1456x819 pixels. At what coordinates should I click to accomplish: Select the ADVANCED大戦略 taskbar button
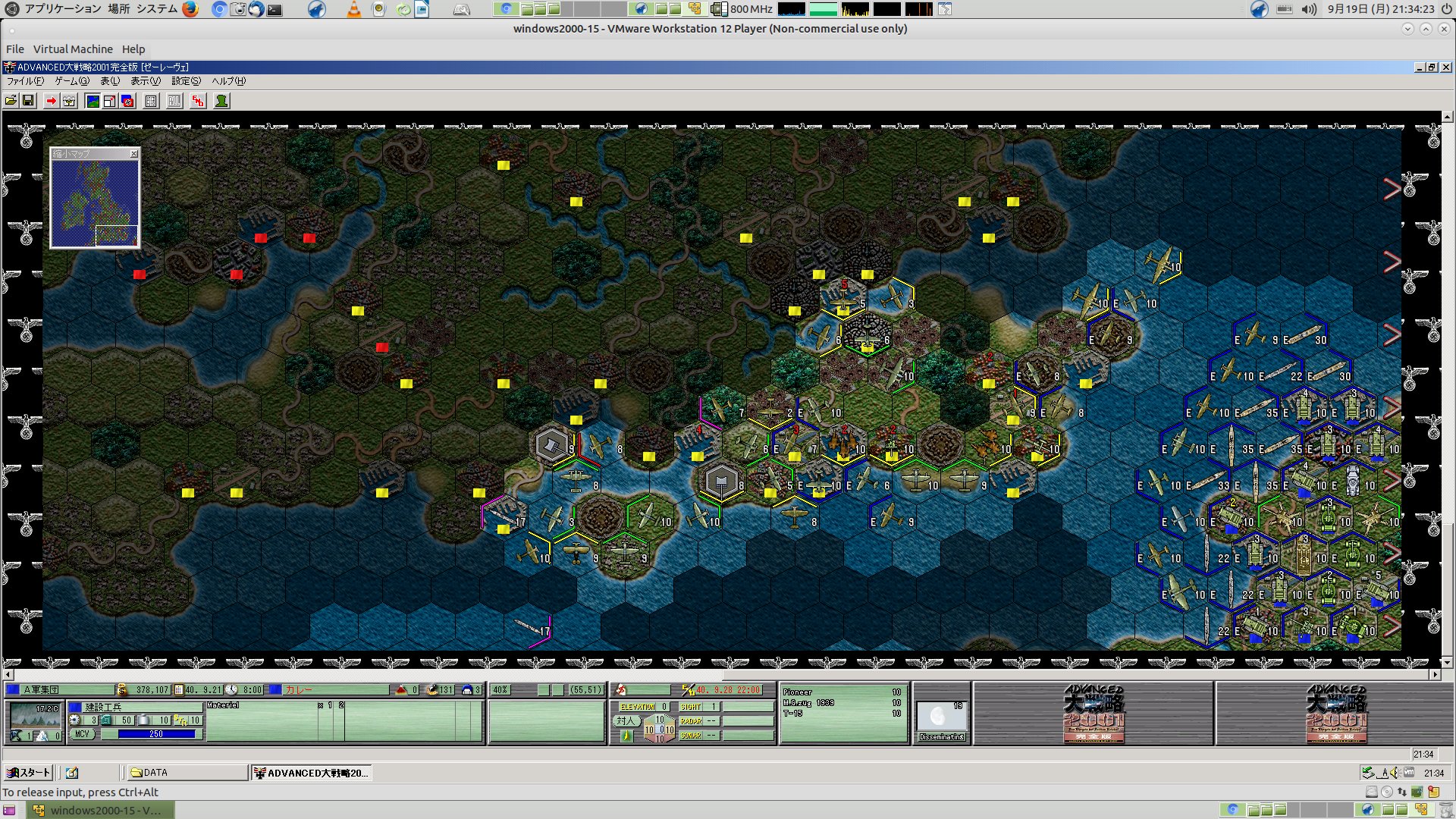point(312,773)
